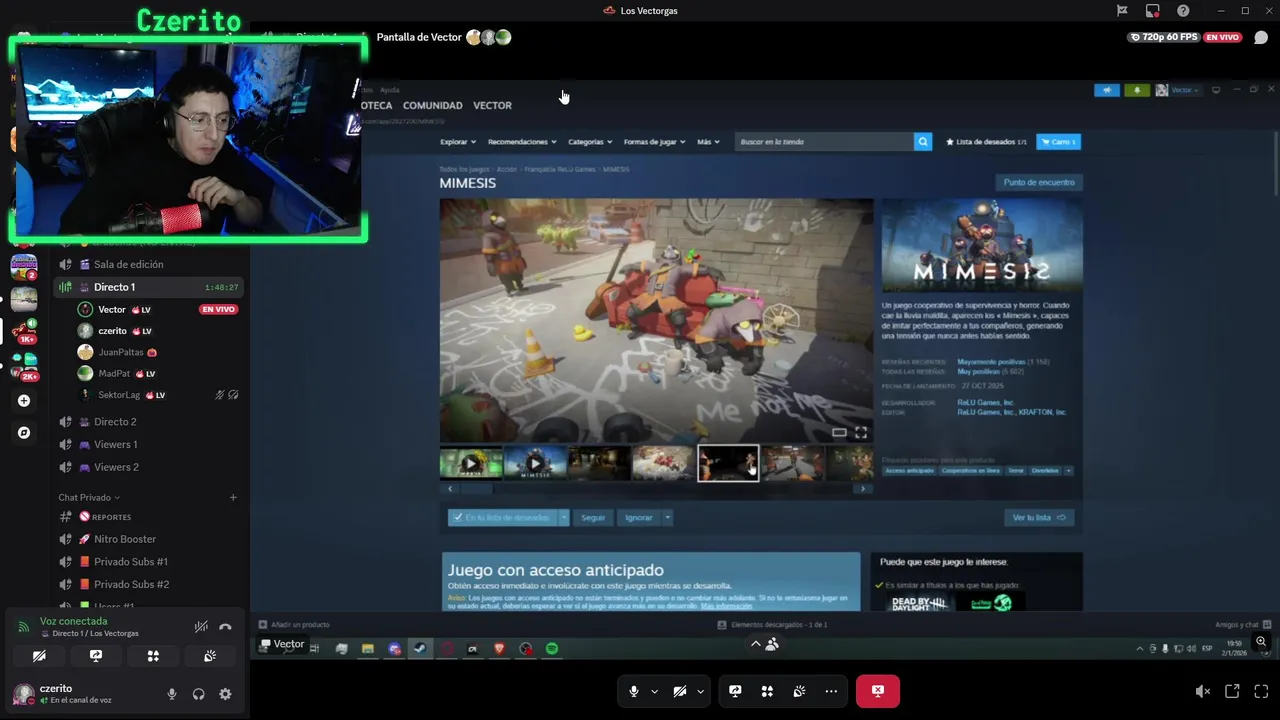Open more options ellipsis in control bar
The image size is (1280, 720).
coord(831,691)
